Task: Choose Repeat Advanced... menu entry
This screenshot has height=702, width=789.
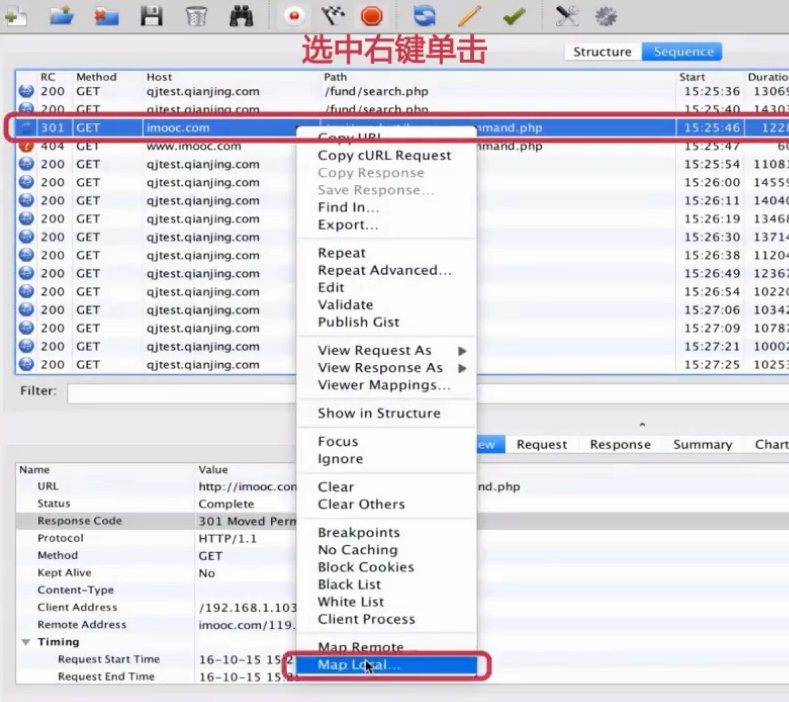Action: (x=384, y=270)
